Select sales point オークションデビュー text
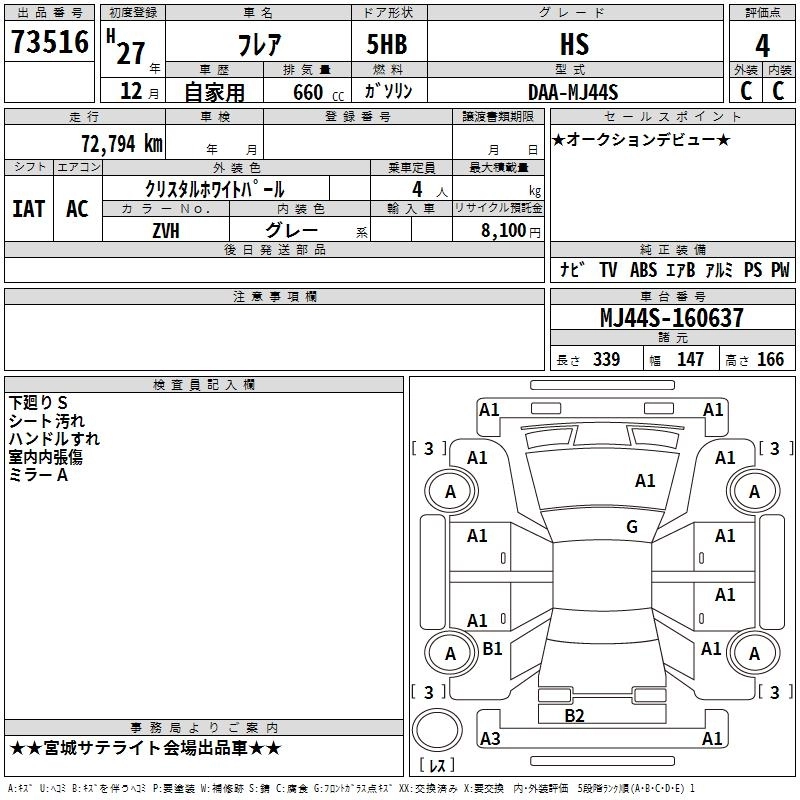 (x=641, y=139)
